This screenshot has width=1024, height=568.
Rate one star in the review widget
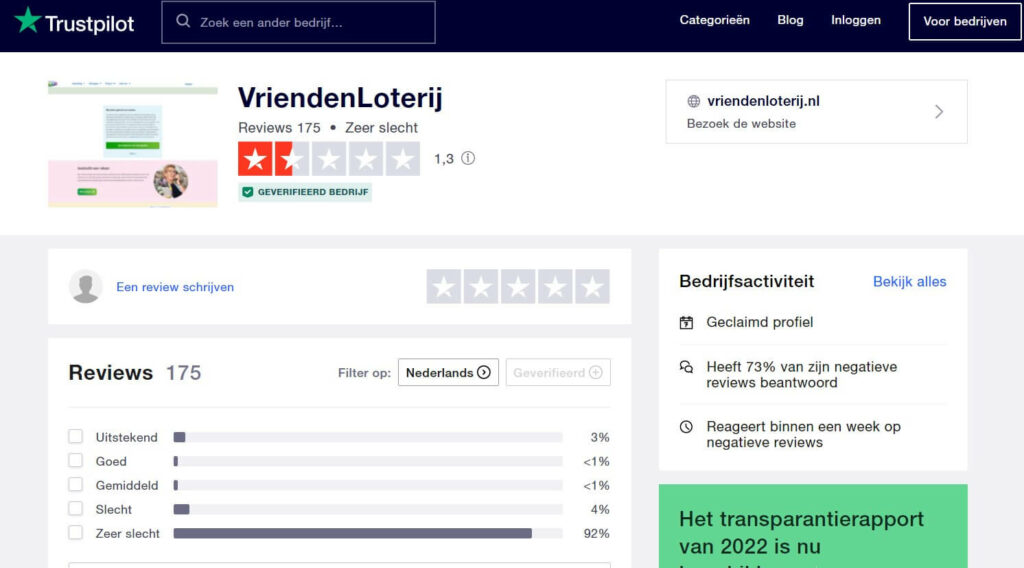click(444, 287)
